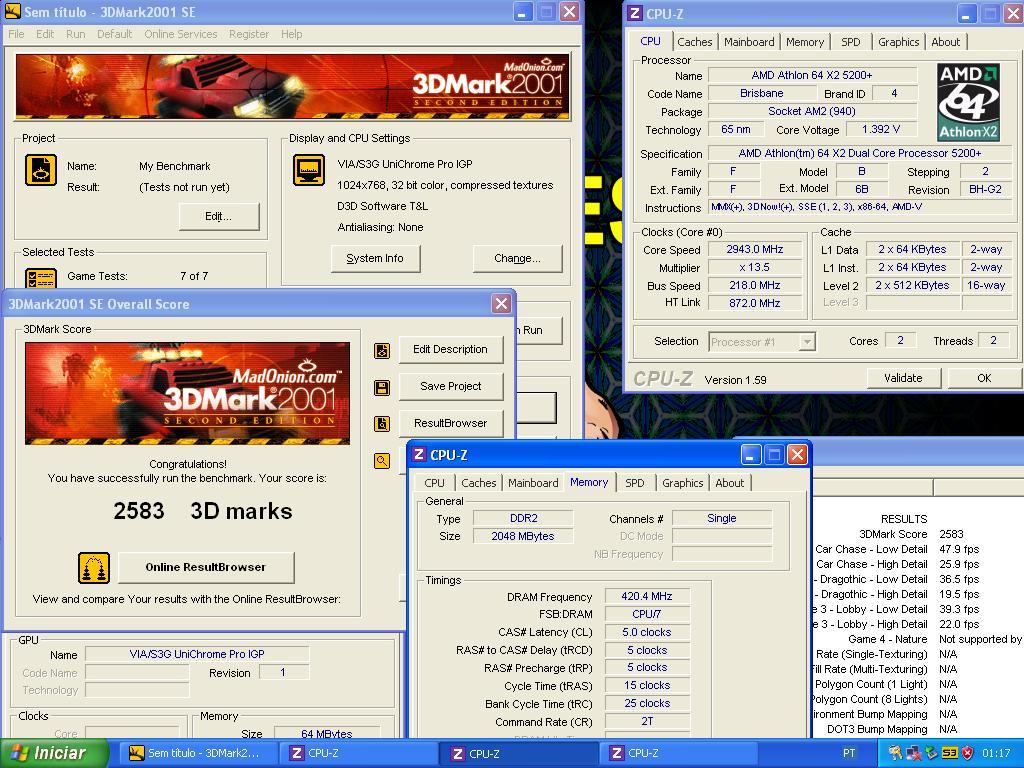Open the Help menu in 3DMark2001
Screen dimensions: 1024x768
click(291, 34)
